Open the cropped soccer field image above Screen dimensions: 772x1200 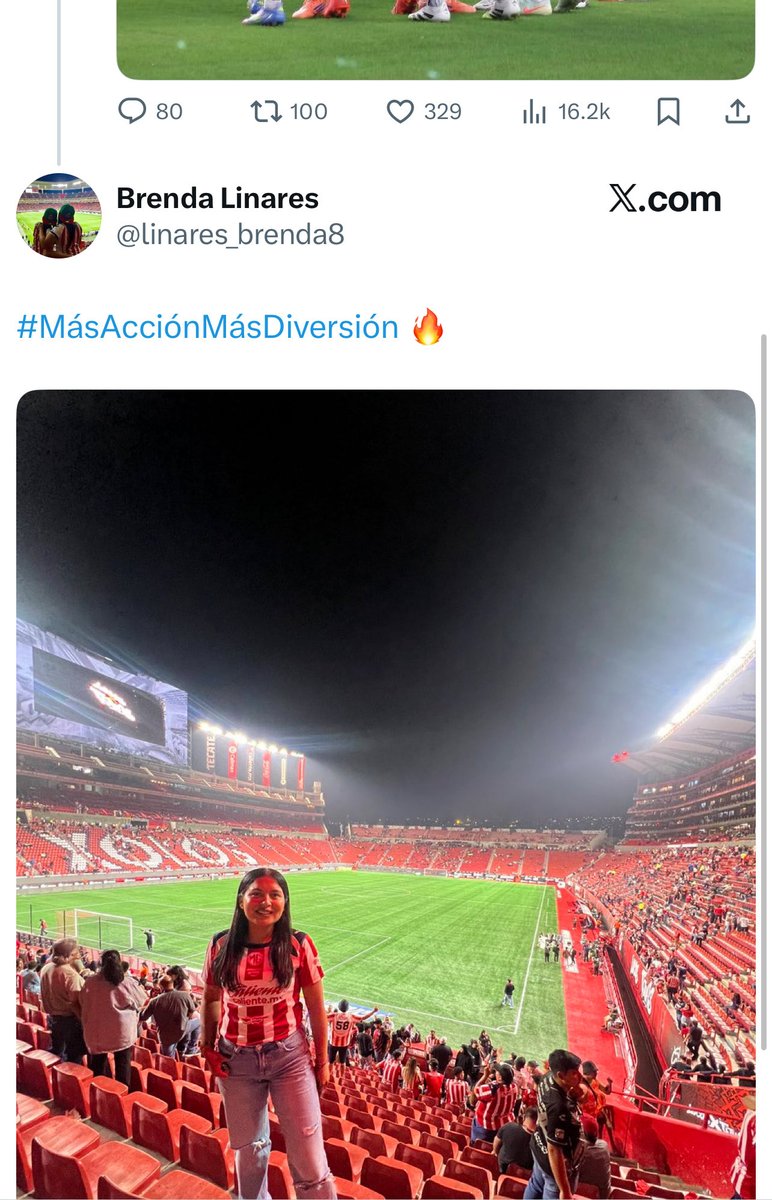(x=436, y=40)
